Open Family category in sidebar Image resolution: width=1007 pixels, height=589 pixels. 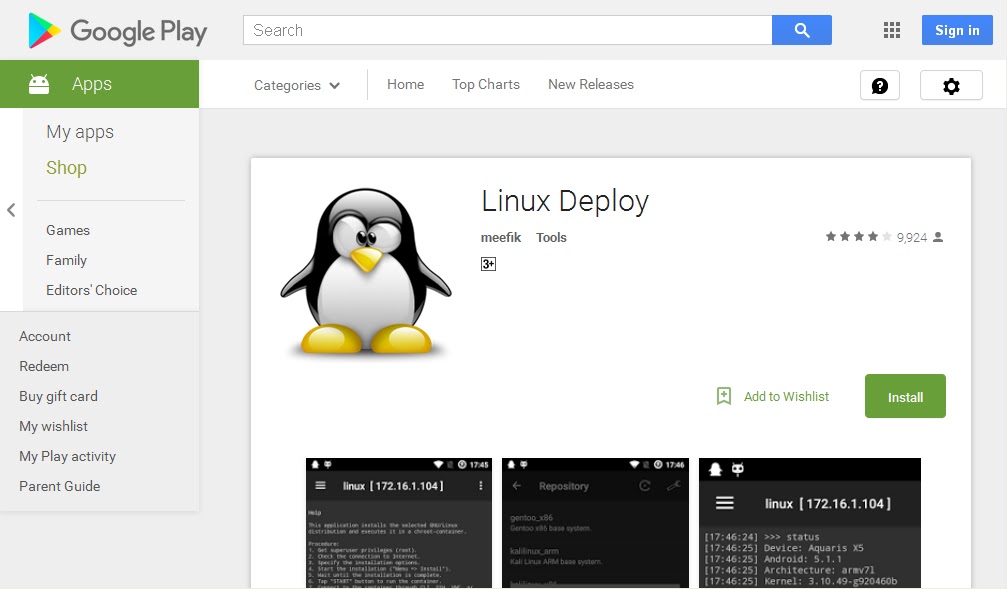click(x=66, y=260)
